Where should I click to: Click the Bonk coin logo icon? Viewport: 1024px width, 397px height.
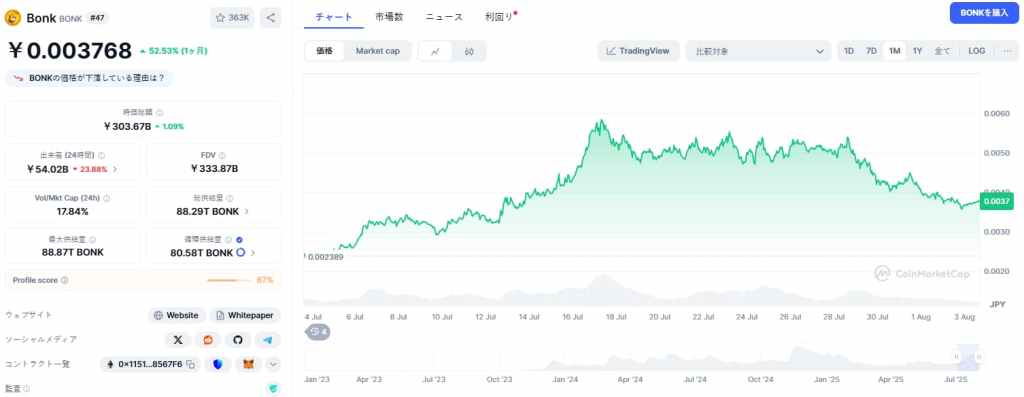(x=13, y=18)
